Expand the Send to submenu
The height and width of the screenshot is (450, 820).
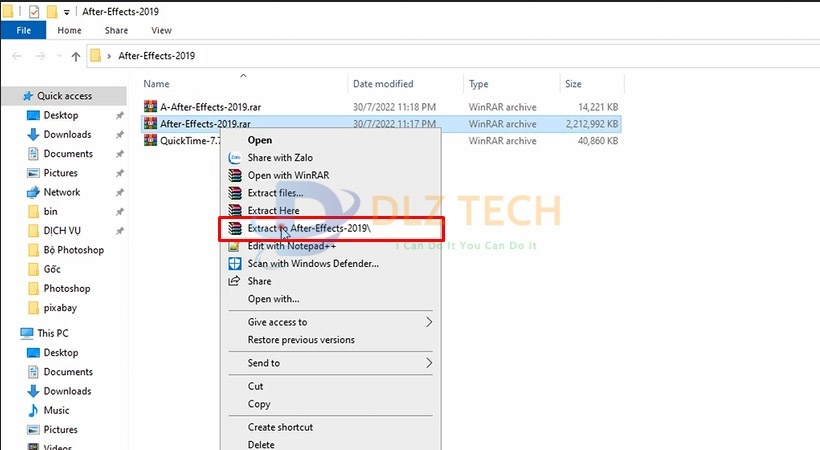point(331,363)
